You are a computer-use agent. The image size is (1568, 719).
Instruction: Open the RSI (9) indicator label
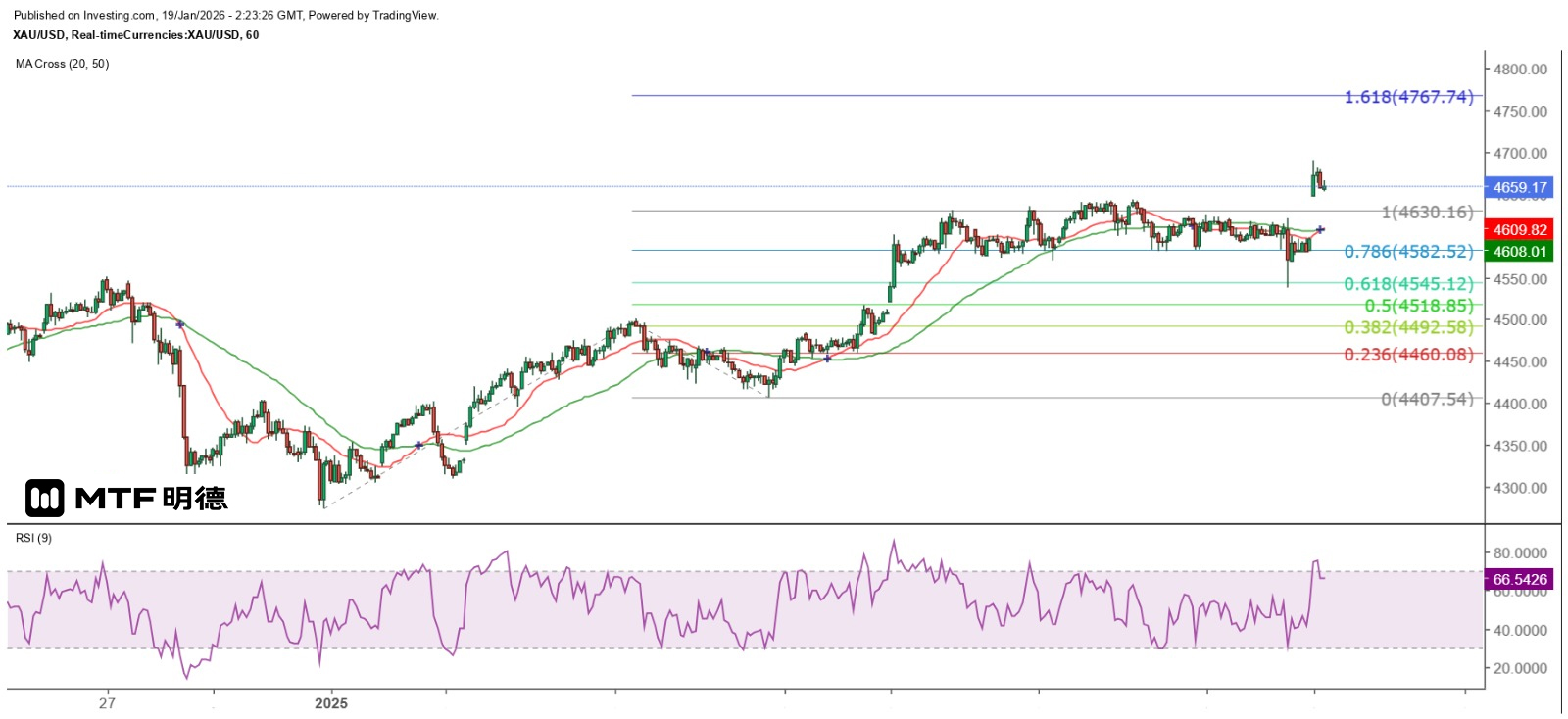(34, 538)
